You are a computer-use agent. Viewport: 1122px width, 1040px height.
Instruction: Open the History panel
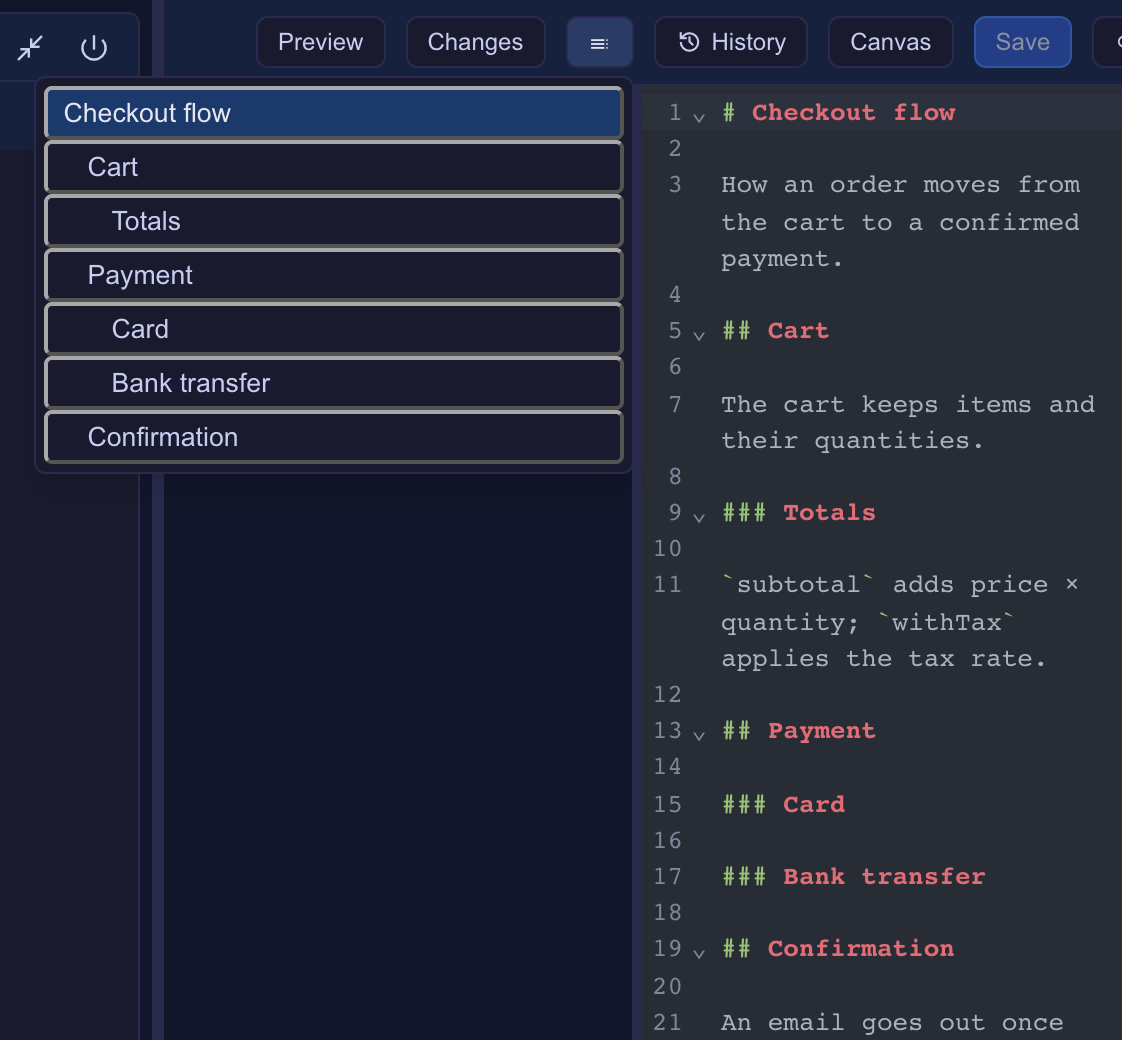click(x=731, y=42)
